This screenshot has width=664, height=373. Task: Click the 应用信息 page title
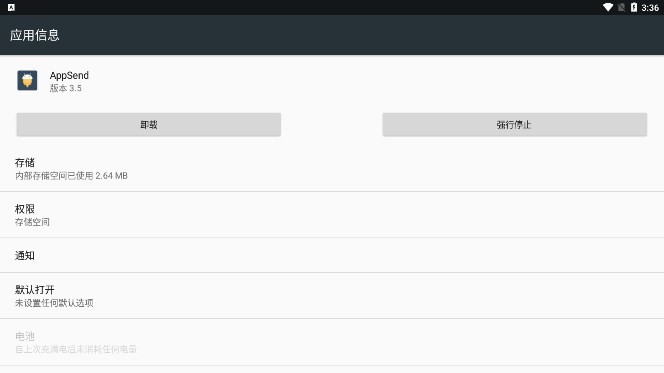point(35,35)
